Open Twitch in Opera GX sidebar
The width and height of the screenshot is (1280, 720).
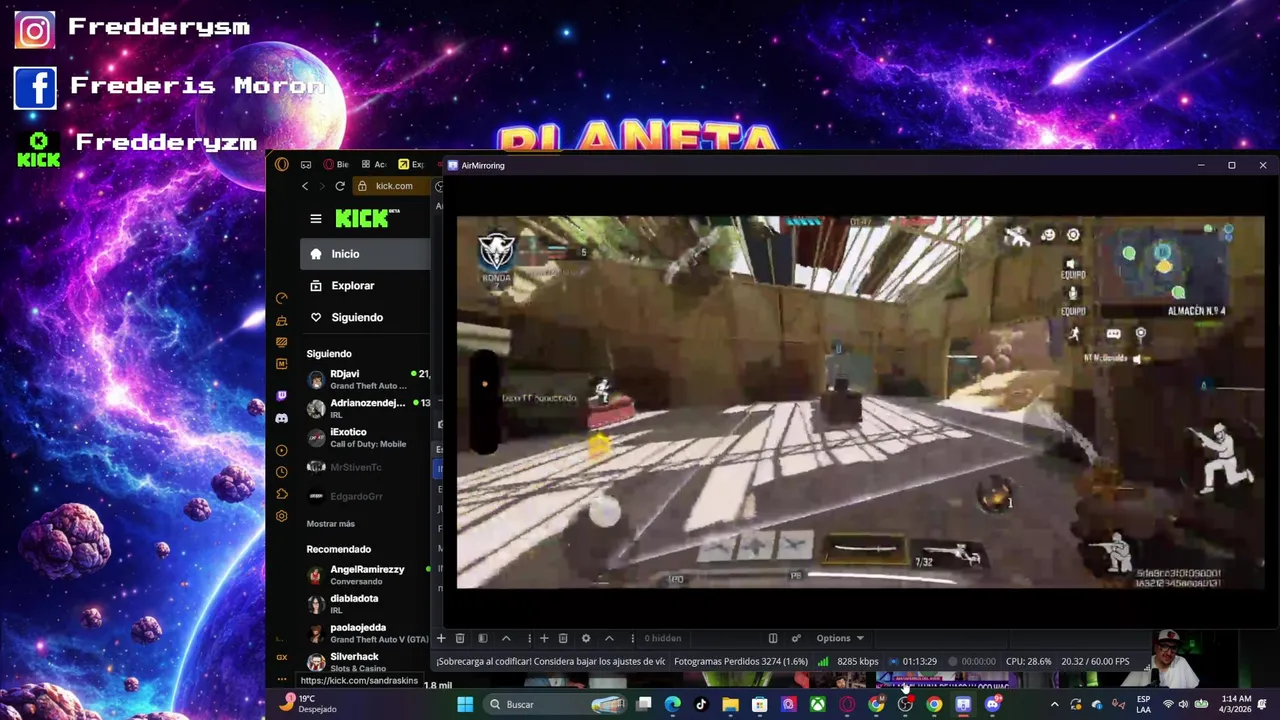point(281,396)
